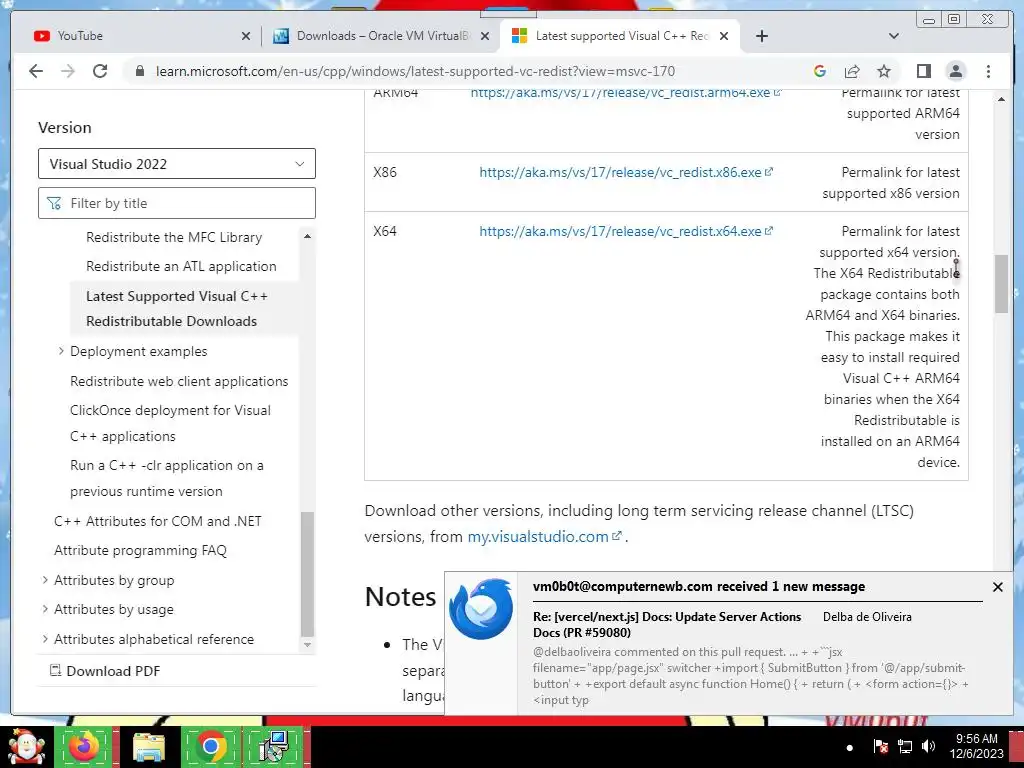Open Redistribute web client applications
The height and width of the screenshot is (768, 1024).
coord(179,381)
